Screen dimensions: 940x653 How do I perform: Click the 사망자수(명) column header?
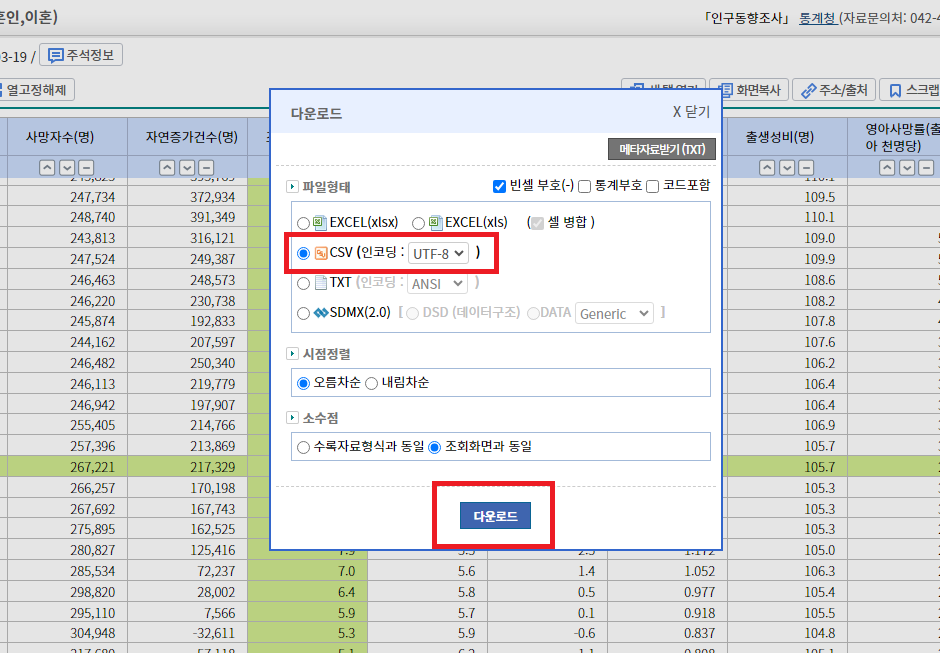[67, 137]
